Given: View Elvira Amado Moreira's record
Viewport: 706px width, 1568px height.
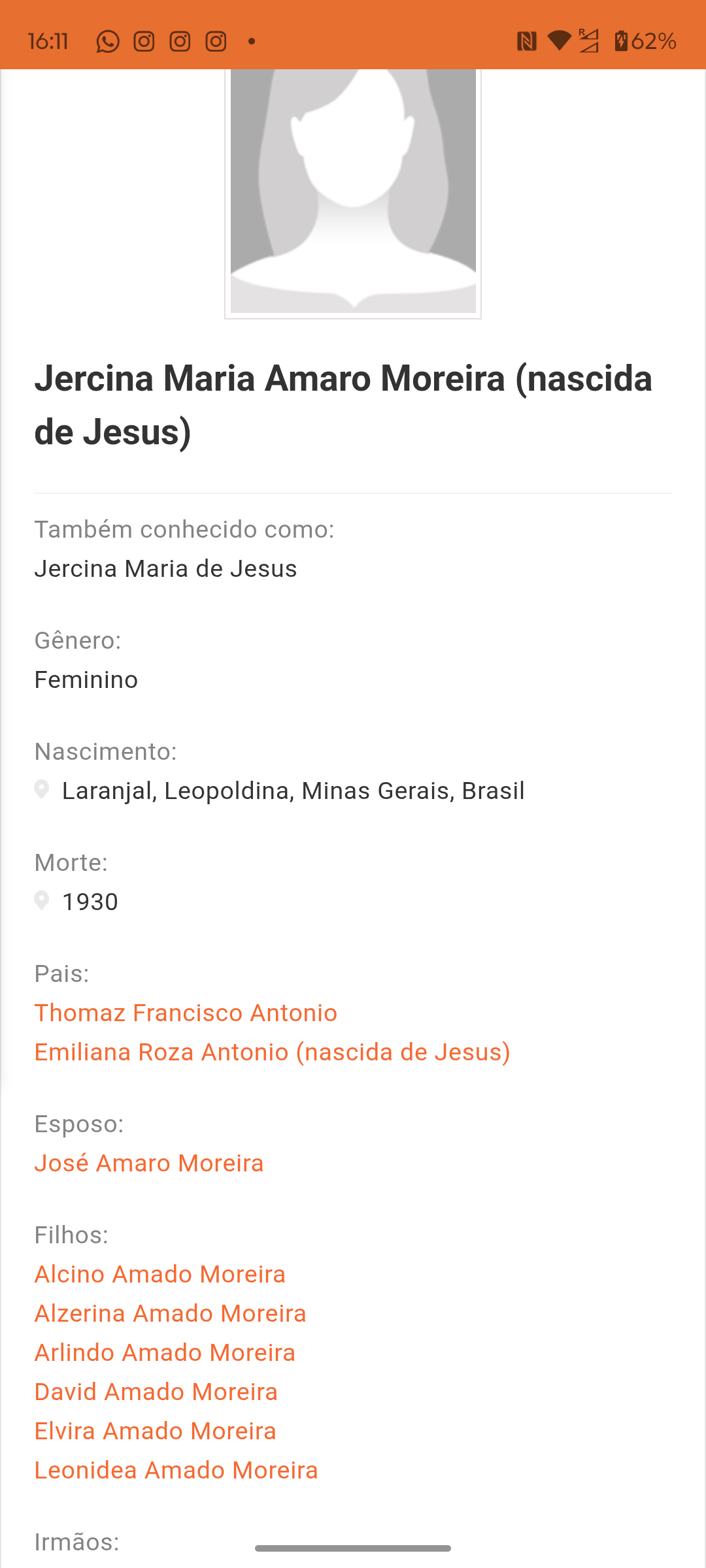Looking at the screenshot, I should (156, 1431).
